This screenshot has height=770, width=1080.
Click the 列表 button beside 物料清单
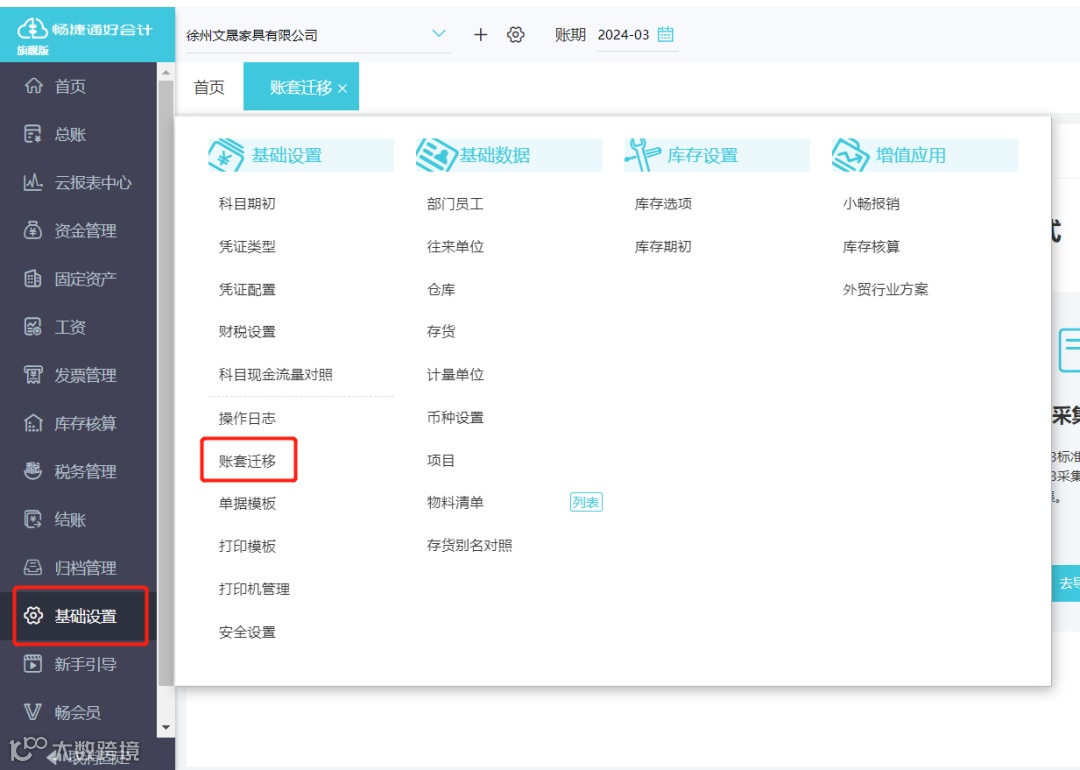(x=586, y=503)
